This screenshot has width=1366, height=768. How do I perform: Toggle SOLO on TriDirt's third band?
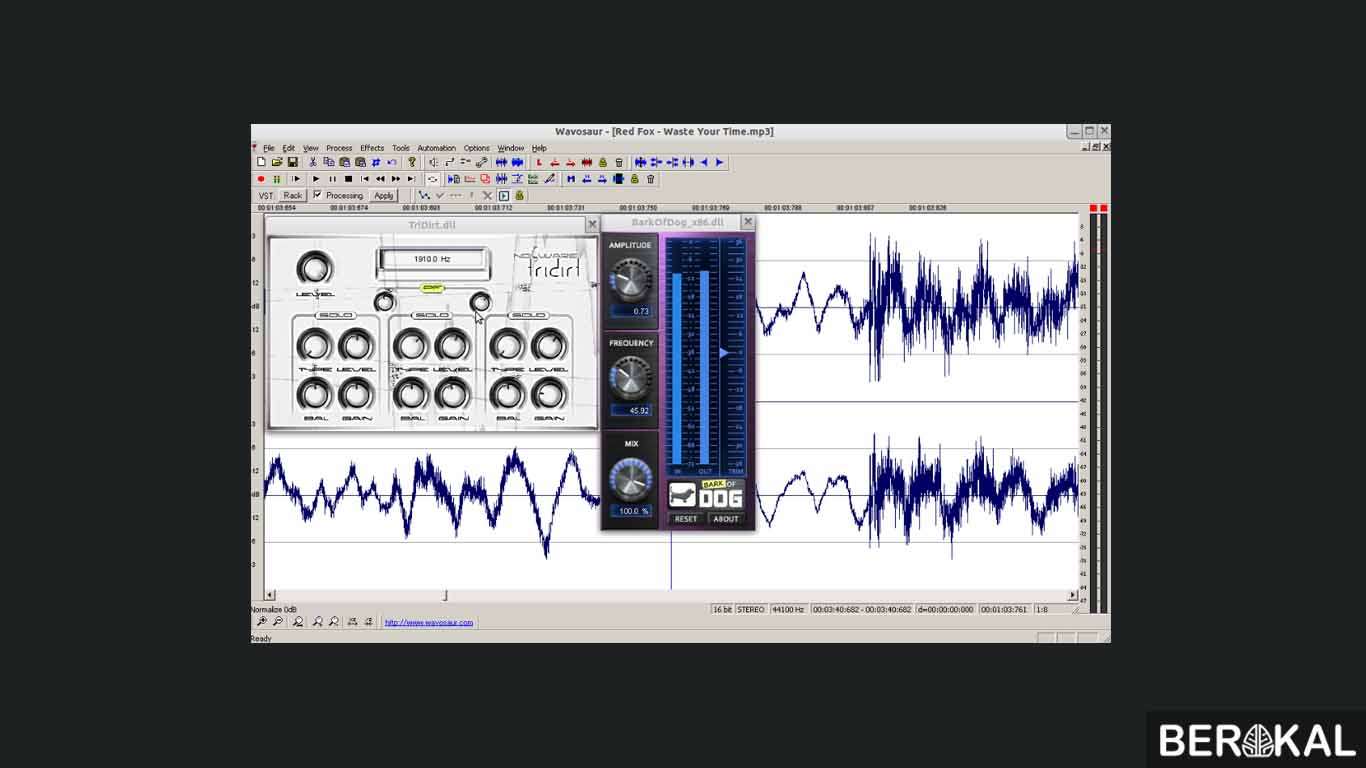[x=527, y=315]
